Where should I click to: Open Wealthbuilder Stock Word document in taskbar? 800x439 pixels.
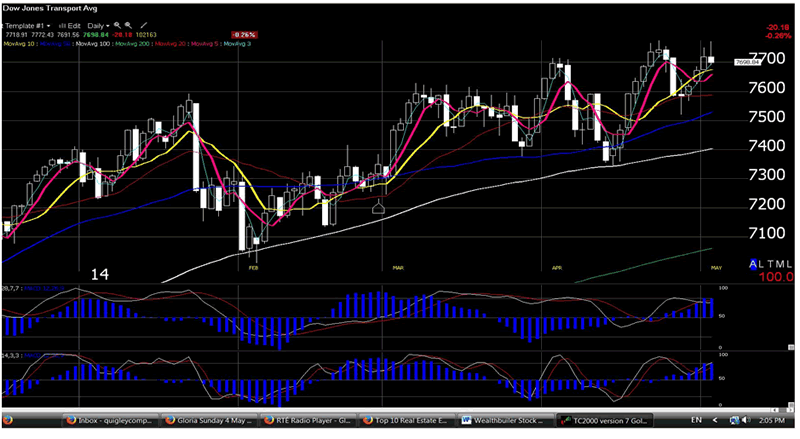(506, 420)
